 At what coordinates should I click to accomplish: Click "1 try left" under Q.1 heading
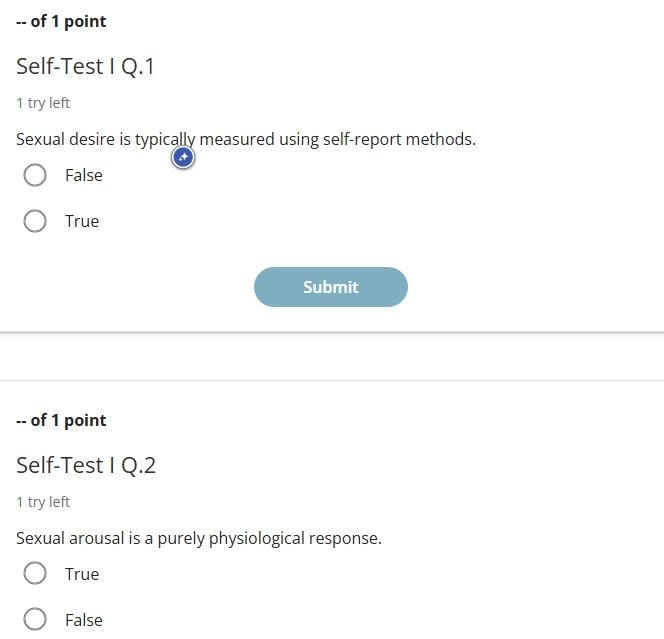tap(43, 103)
